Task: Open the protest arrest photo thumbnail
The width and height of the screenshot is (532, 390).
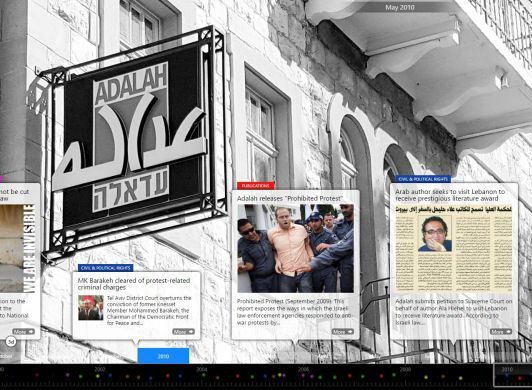Action: click(x=296, y=248)
